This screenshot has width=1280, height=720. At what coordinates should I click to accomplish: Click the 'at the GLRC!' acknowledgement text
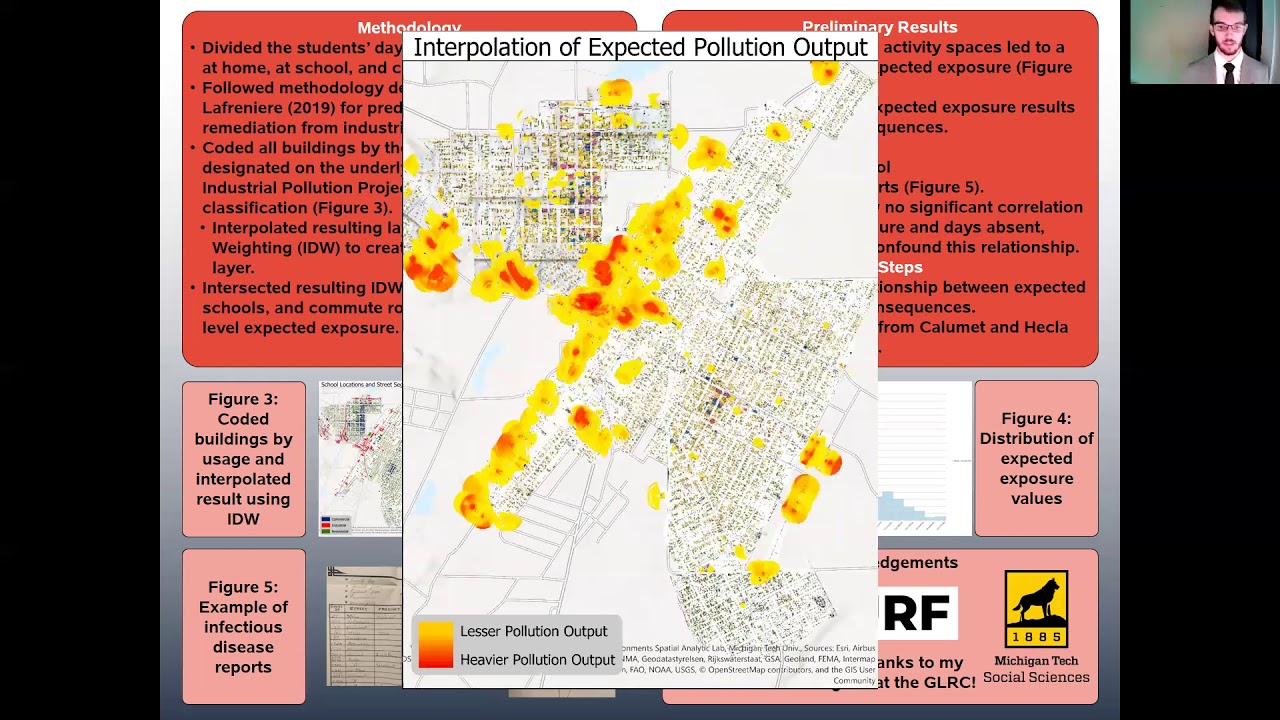click(x=927, y=682)
